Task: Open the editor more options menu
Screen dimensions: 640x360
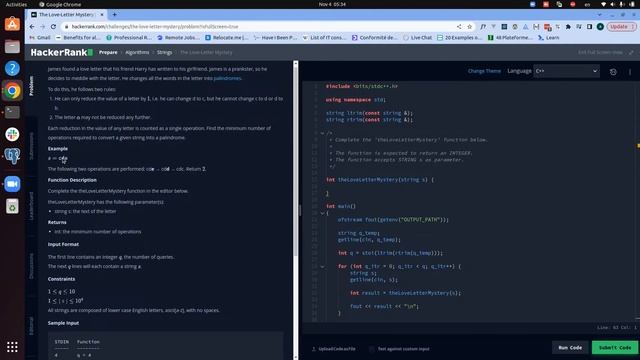Action: pos(630,71)
